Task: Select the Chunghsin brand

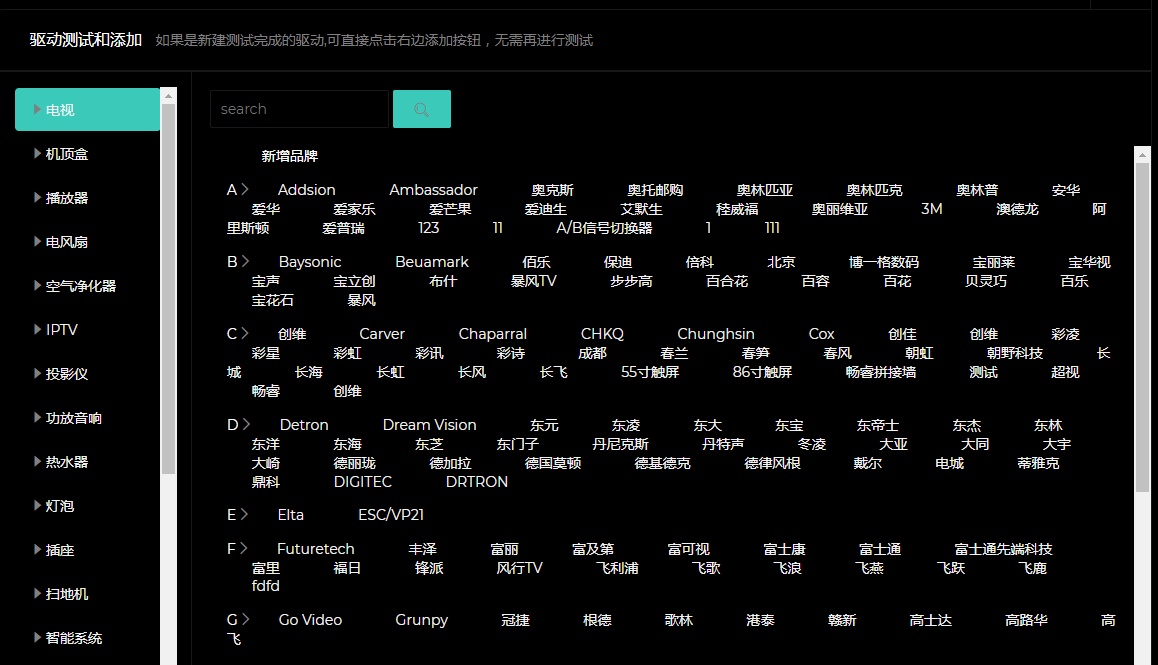Action: pyautogui.click(x=716, y=334)
